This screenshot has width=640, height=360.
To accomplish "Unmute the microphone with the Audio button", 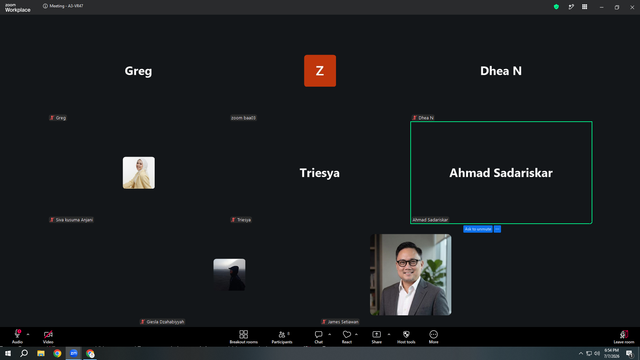I will 17,337.
